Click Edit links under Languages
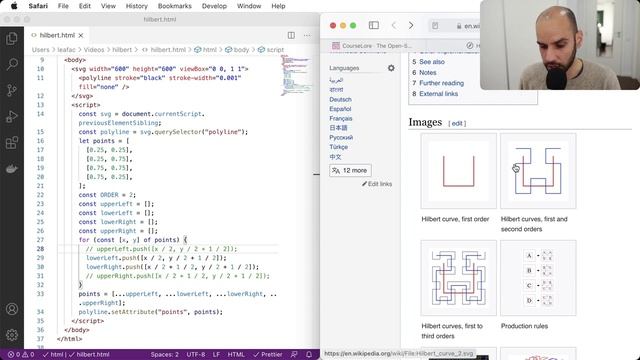 pos(377,184)
